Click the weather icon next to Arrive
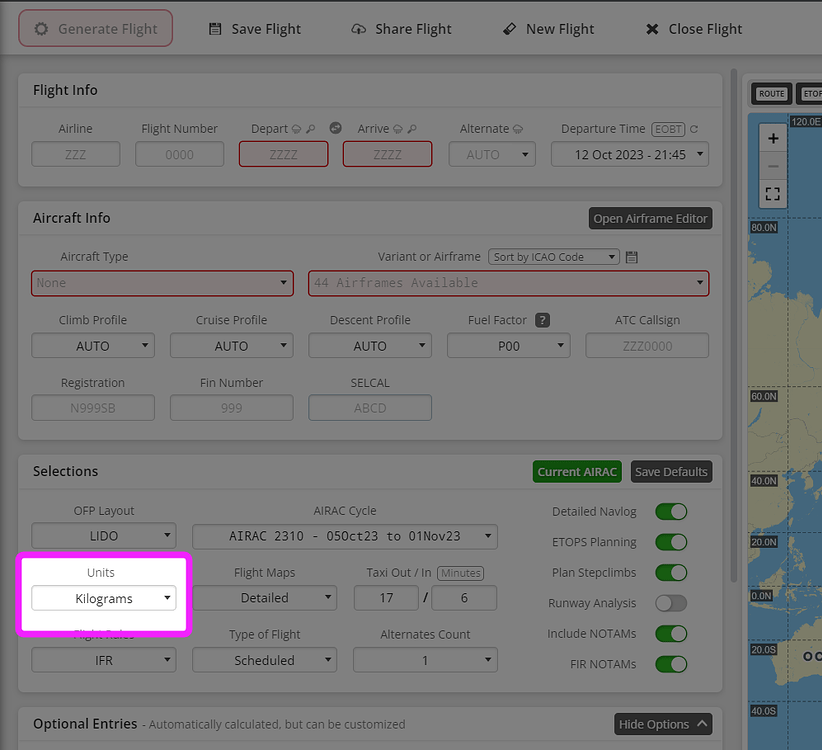Screen dimensions: 822x750 [x=397, y=128]
